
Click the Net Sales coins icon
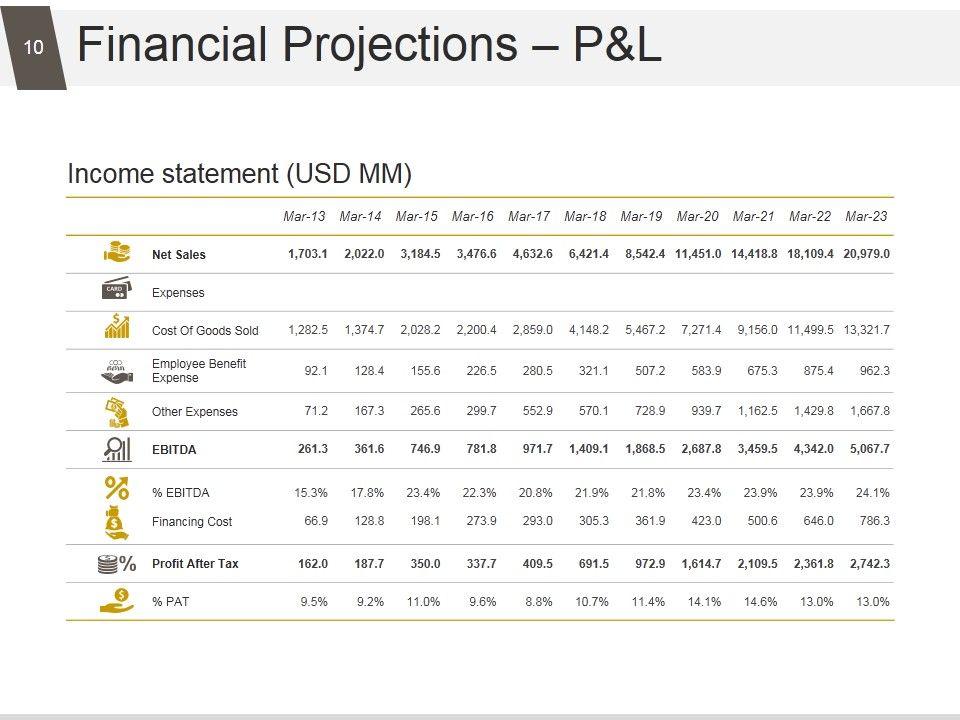[x=117, y=253]
